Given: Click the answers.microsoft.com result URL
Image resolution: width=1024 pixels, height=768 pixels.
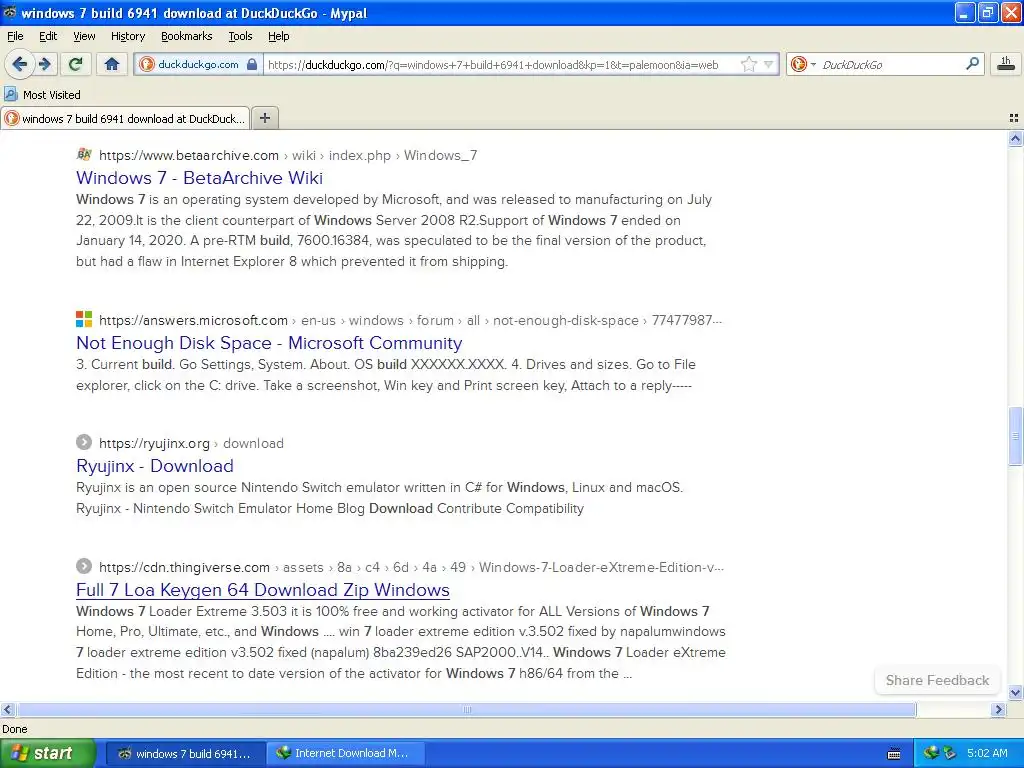Looking at the screenshot, I should [410, 321].
